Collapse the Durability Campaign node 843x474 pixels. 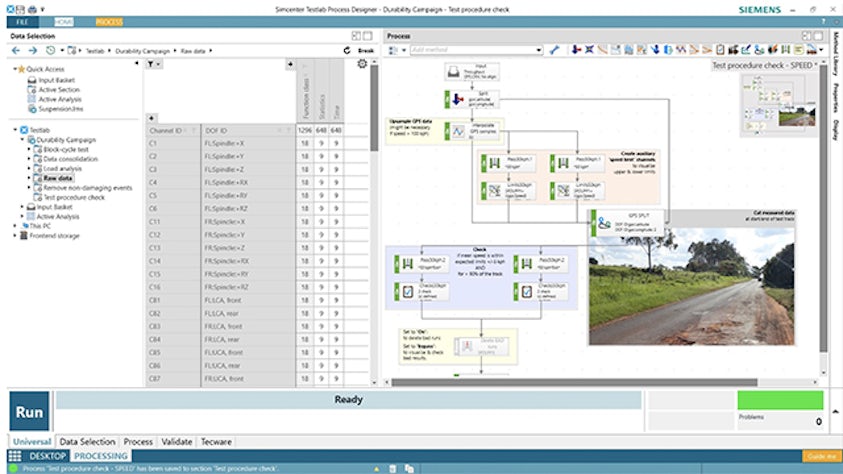[x=23, y=139]
